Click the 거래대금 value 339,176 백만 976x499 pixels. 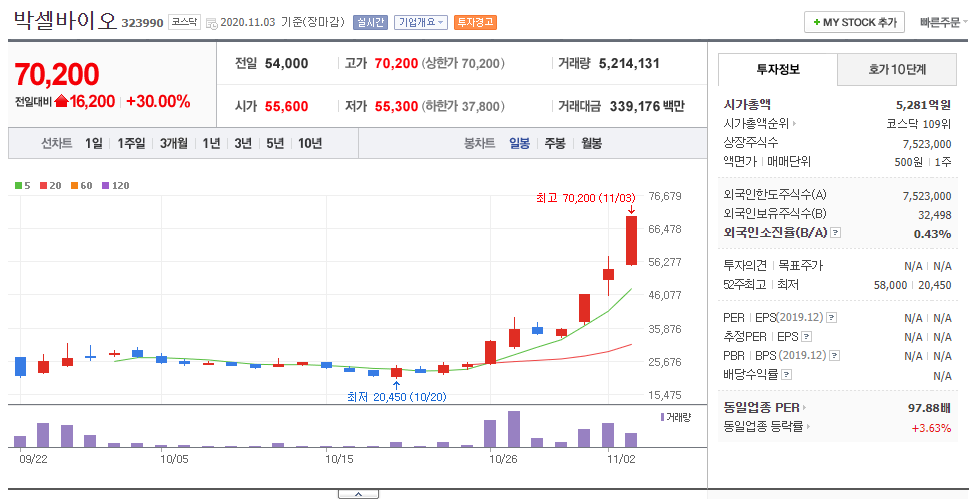[647, 106]
